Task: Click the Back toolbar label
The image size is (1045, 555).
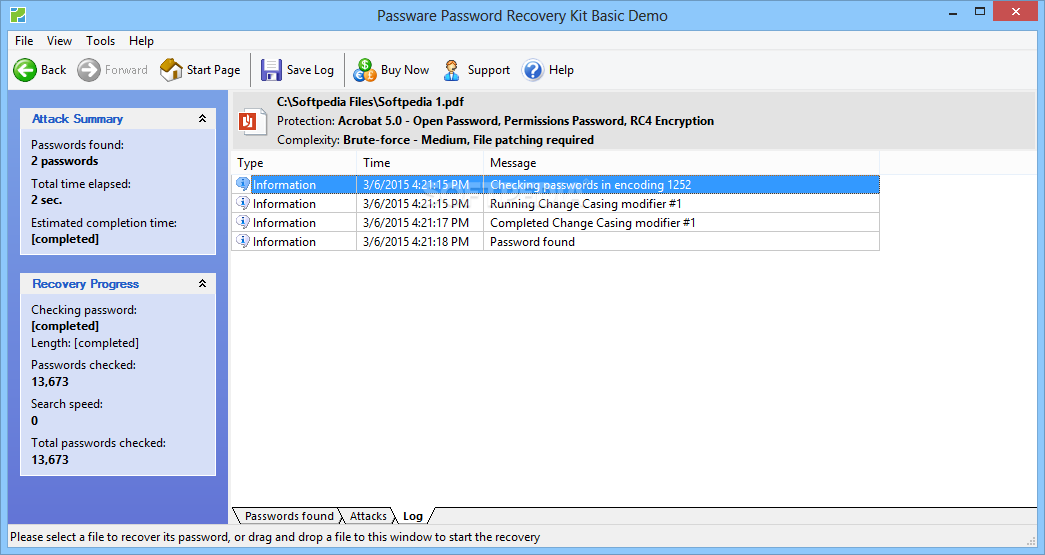Action: pos(53,70)
